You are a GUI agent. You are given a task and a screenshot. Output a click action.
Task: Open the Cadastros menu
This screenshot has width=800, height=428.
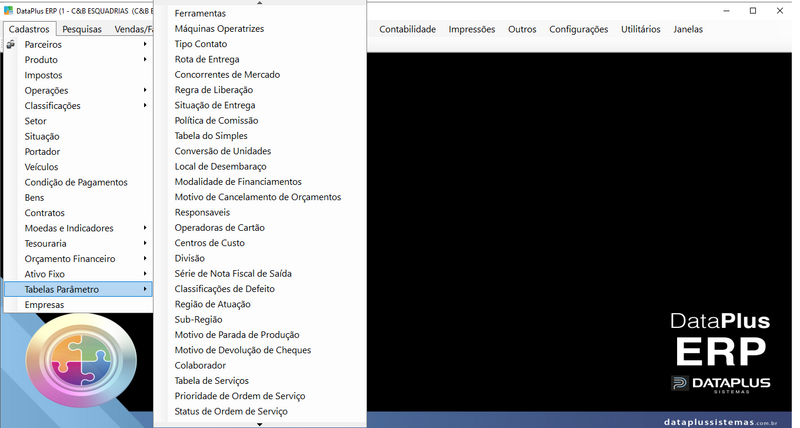29,29
